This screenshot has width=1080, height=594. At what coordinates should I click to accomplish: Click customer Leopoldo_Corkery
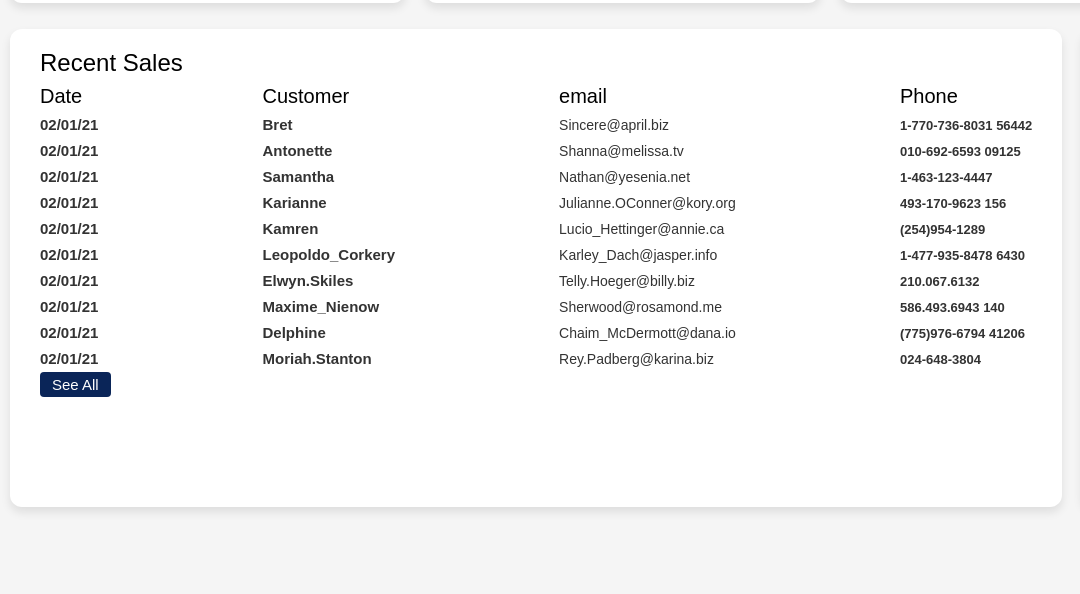pyautogui.click(x=328, y=255)
